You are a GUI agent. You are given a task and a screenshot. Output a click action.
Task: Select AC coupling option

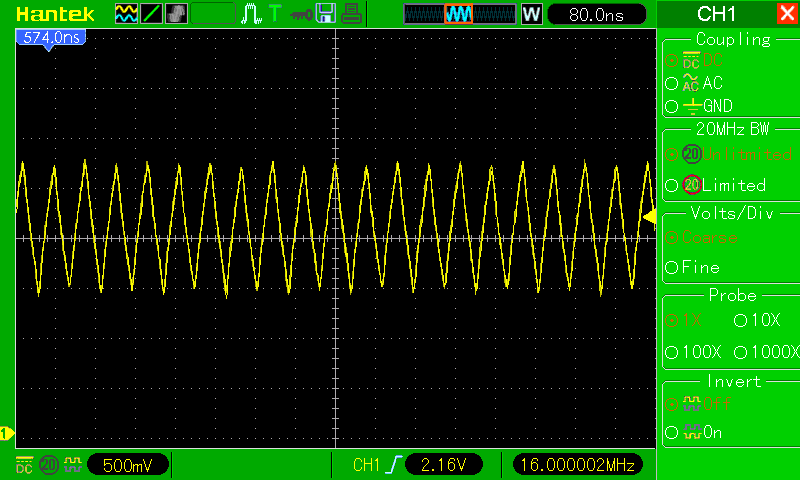[x=694, y=83]
